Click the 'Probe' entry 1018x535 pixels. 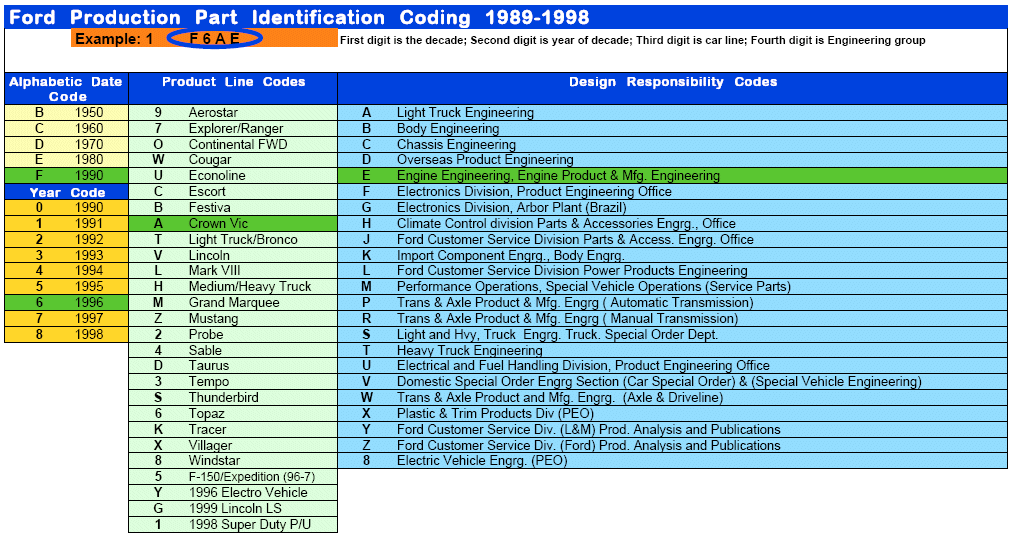(233, 334)
